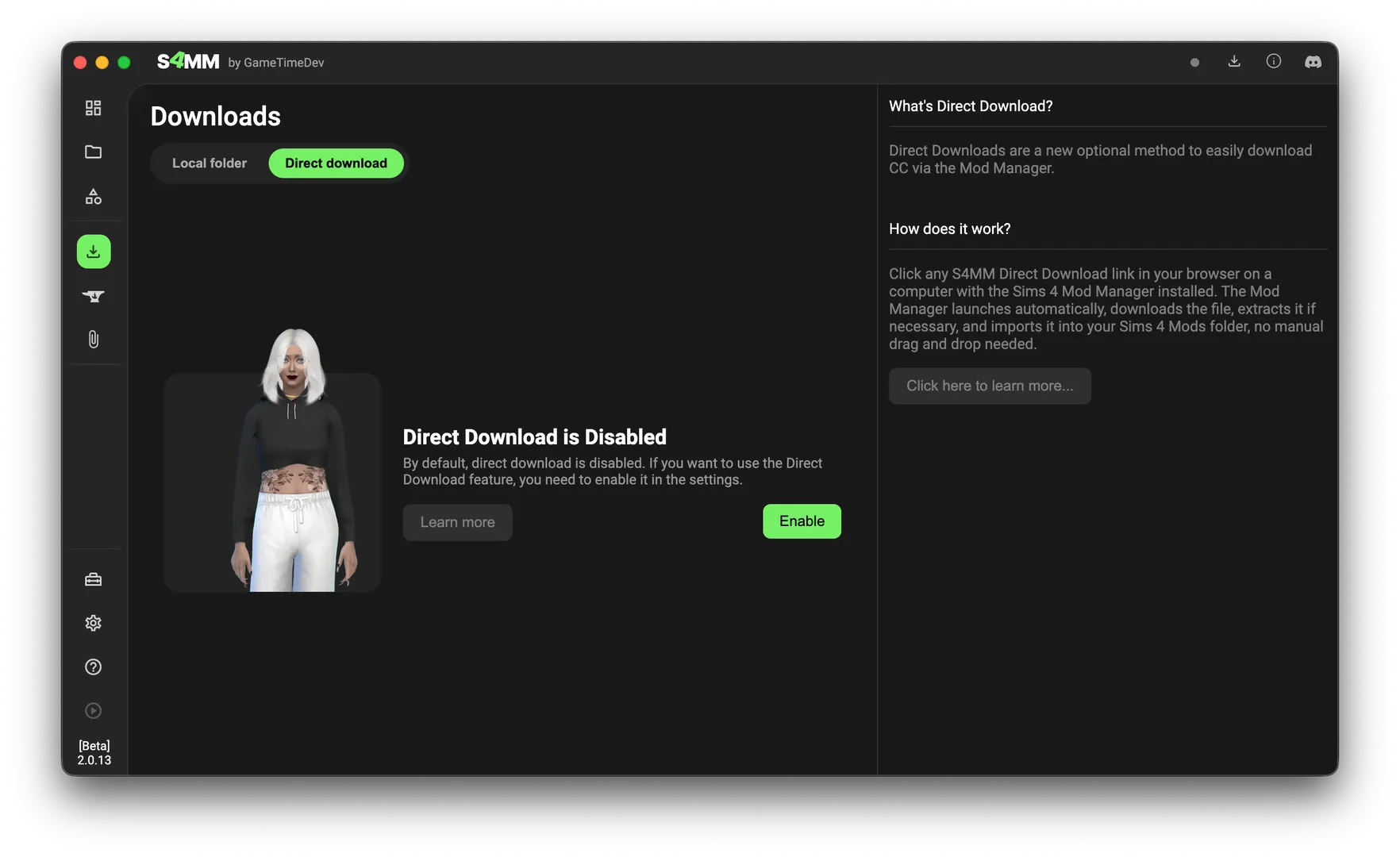This screenshot has width=1400, height=857.
Task: Select the Direct download tab
Action: 337,163
